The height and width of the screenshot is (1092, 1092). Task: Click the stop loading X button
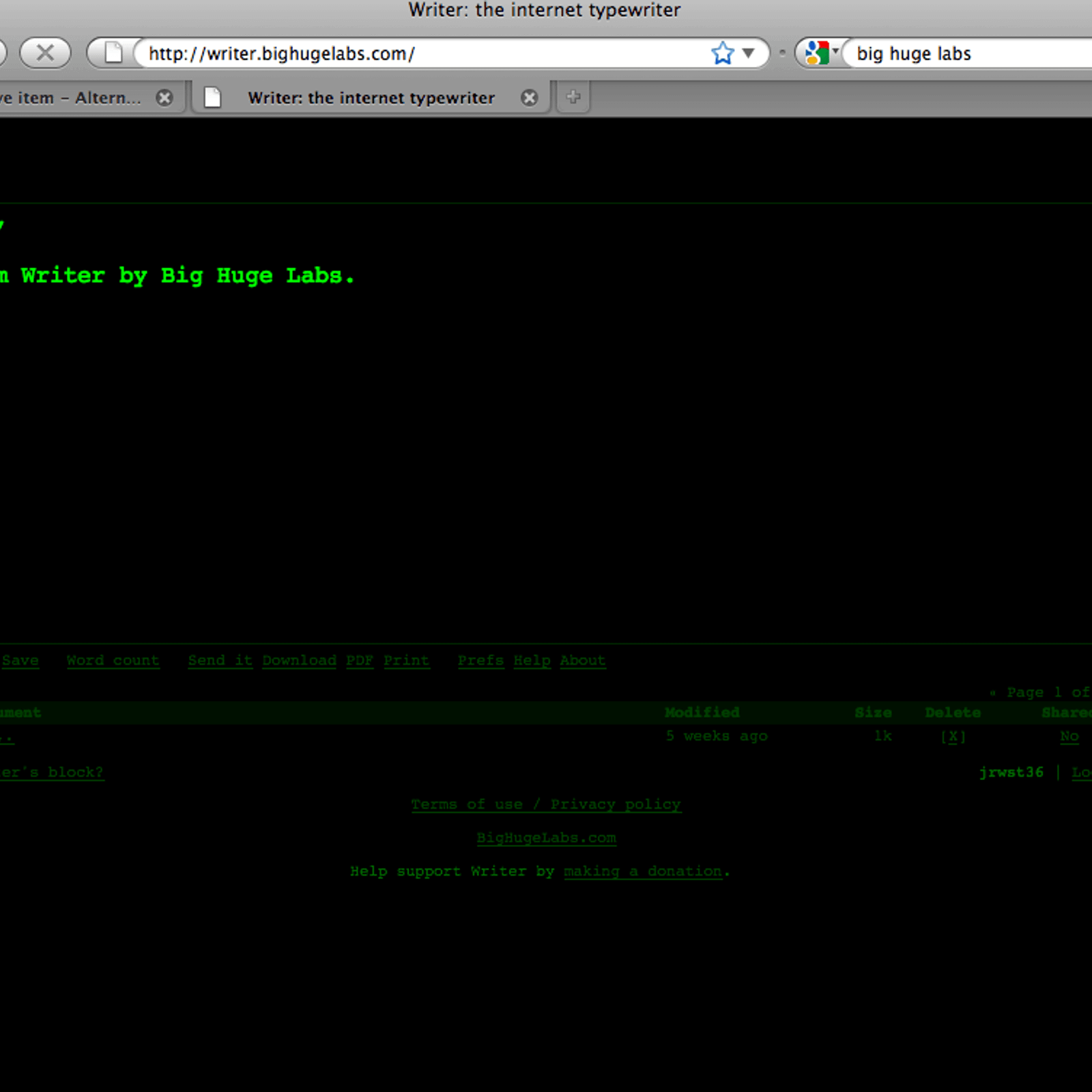pos(45,53)
